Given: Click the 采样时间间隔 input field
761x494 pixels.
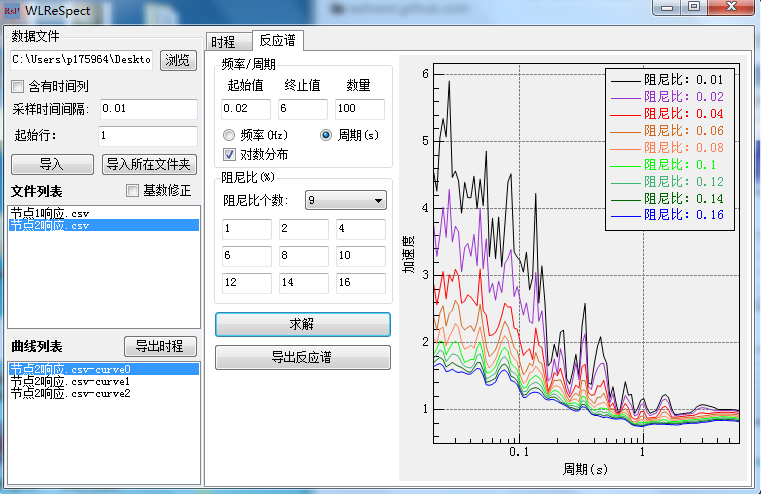Looking at the screenshot, I should click(x=149, y=109).
